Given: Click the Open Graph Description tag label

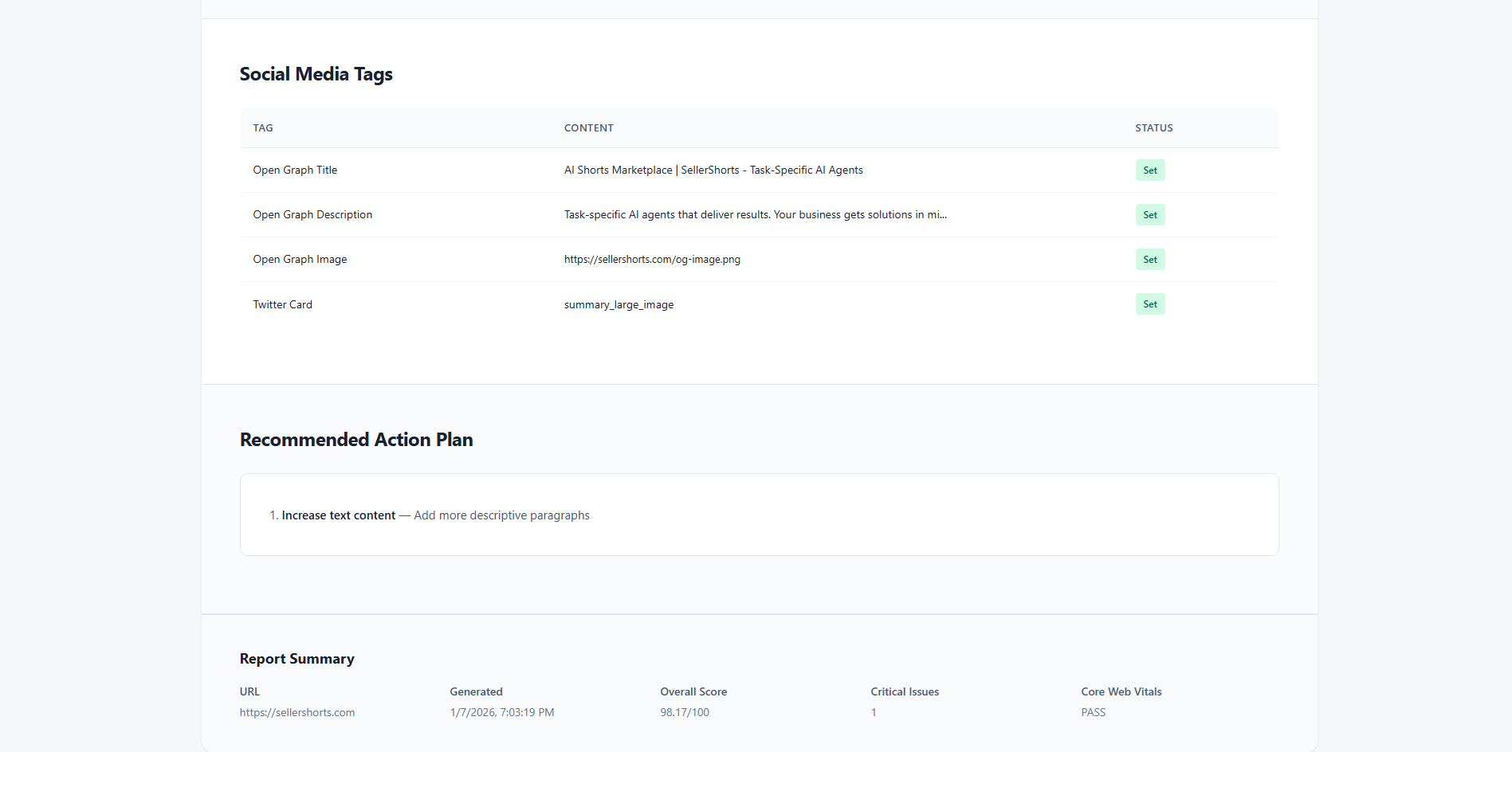Looking at the screenshot, I should [x=312, y=215].
